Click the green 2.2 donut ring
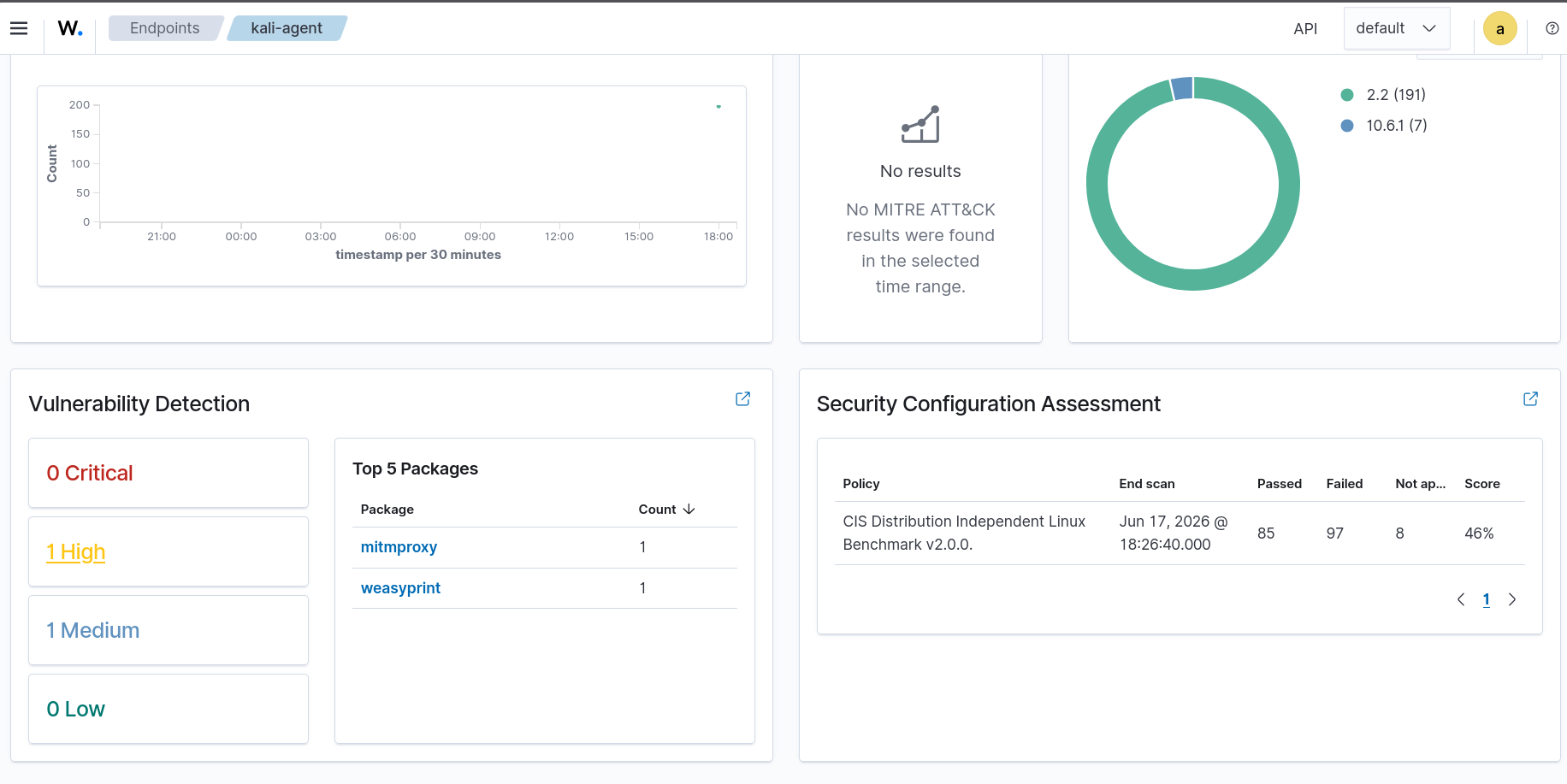Image resolution: width=1567 pixels, height=784 pixels. coord(1193,280)
